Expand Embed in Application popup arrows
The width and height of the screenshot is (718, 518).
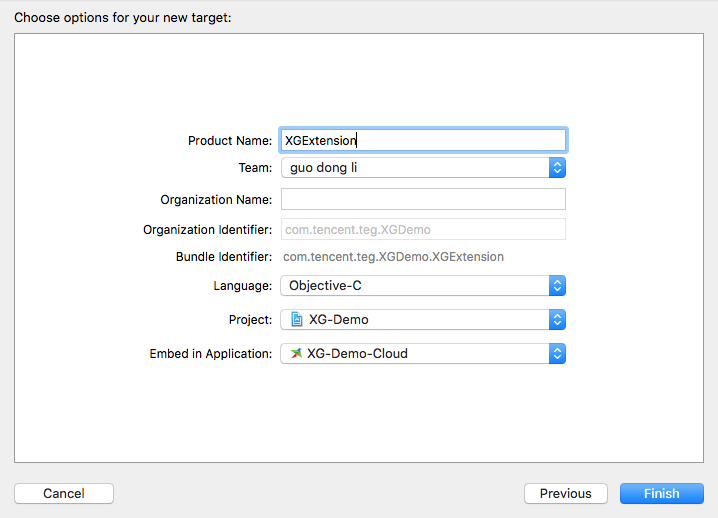(558, 353)
